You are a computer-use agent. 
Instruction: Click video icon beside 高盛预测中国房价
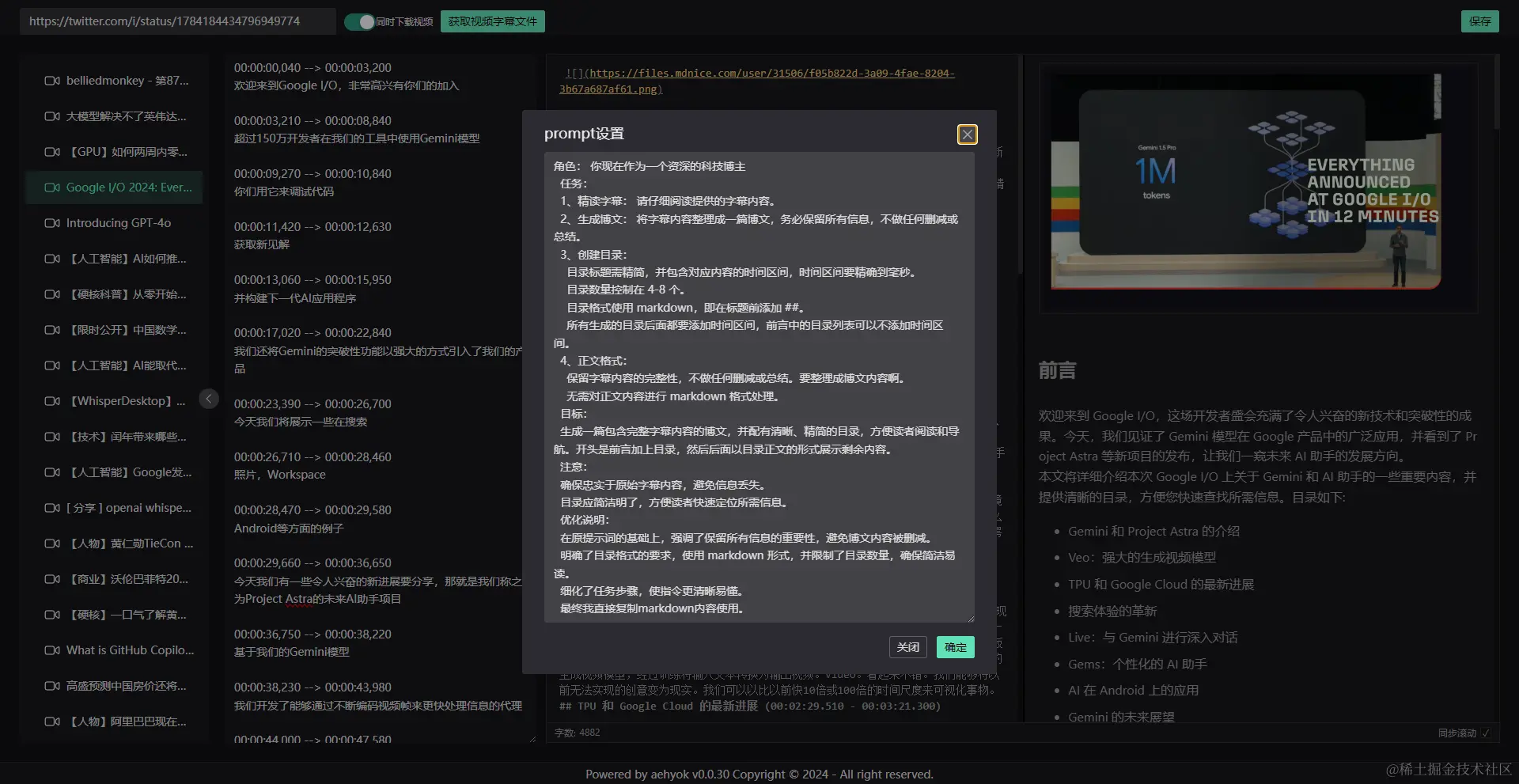coord(52,686)
